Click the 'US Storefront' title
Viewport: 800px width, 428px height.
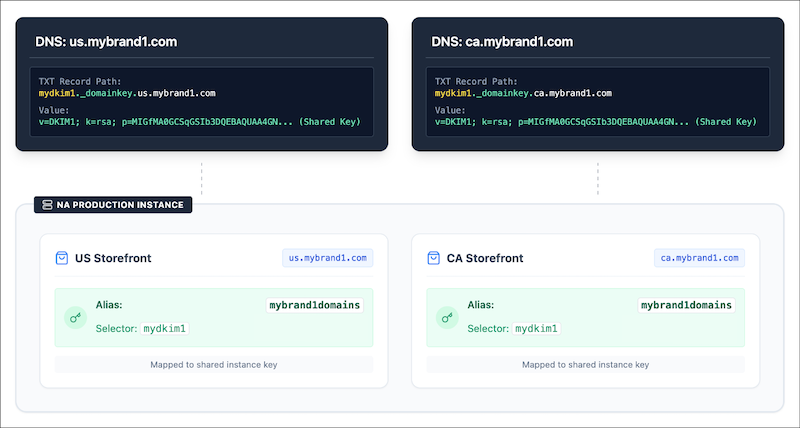coord(113,258)
